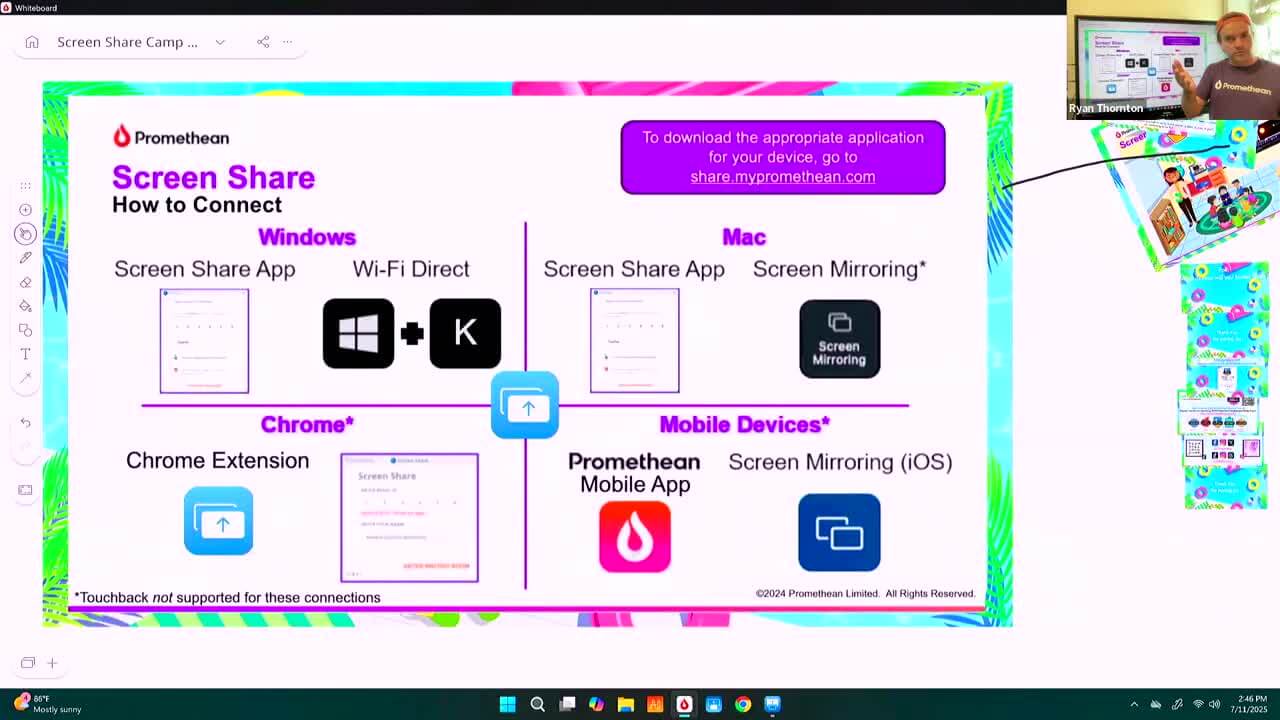Click the Windows Screen Share App thumbnail

tap(204, 341)
